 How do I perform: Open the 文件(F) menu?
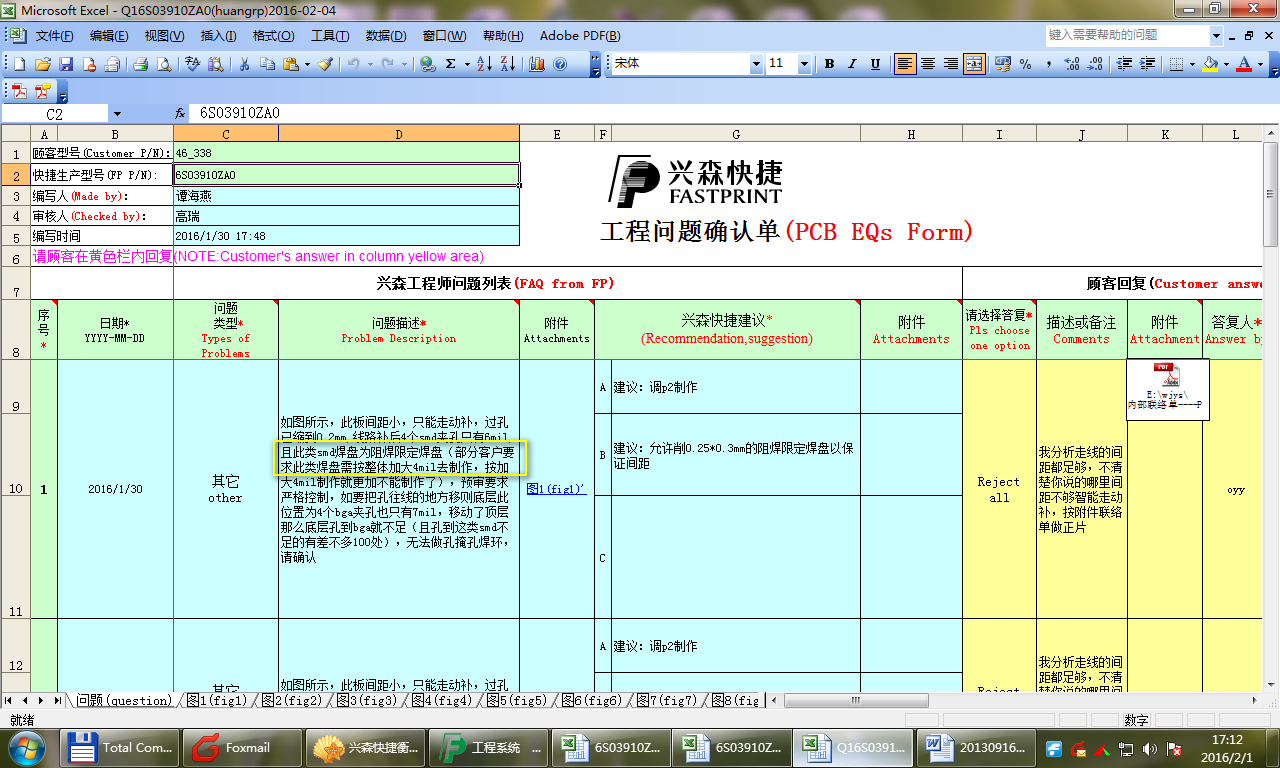point(55,36)
